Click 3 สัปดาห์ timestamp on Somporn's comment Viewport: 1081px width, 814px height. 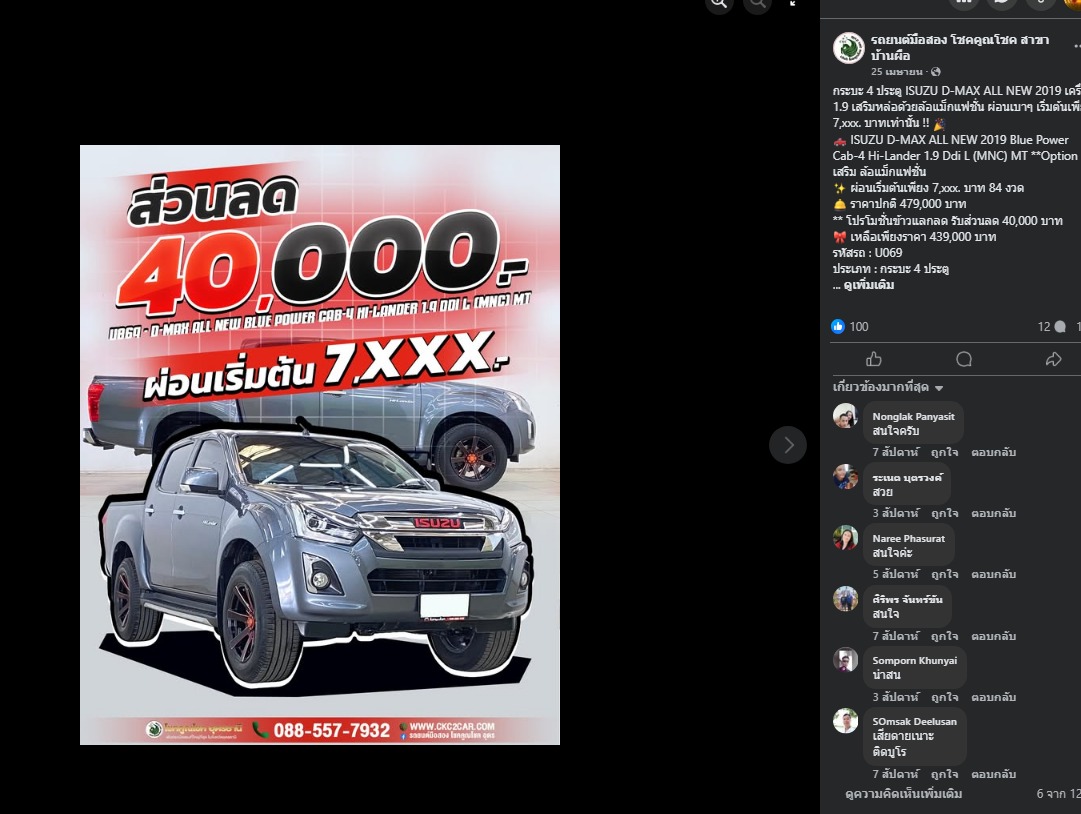[896, 697]
